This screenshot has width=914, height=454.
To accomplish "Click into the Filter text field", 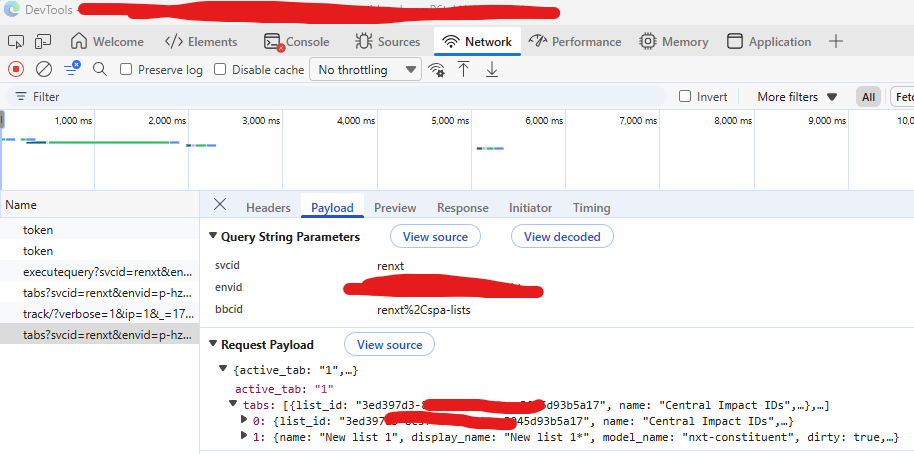I will (335, 97).
